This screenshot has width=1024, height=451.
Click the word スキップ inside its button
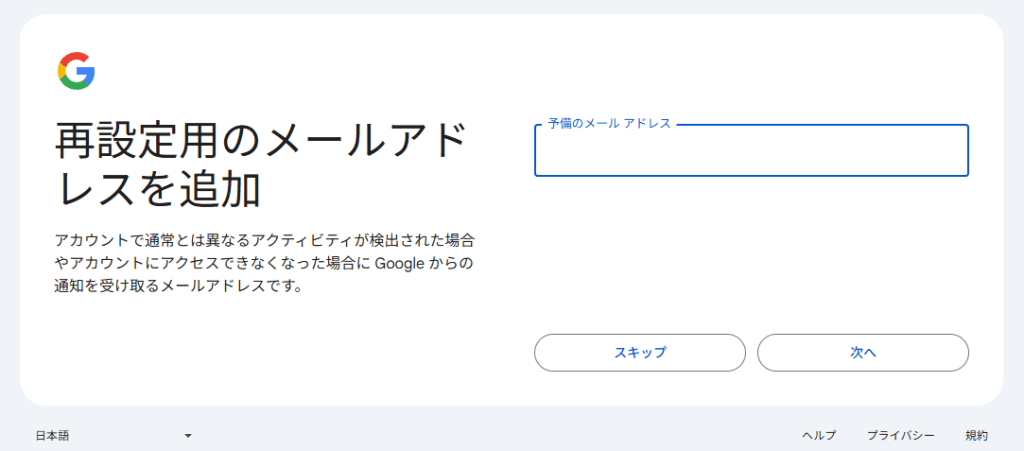tap(640, 352)
